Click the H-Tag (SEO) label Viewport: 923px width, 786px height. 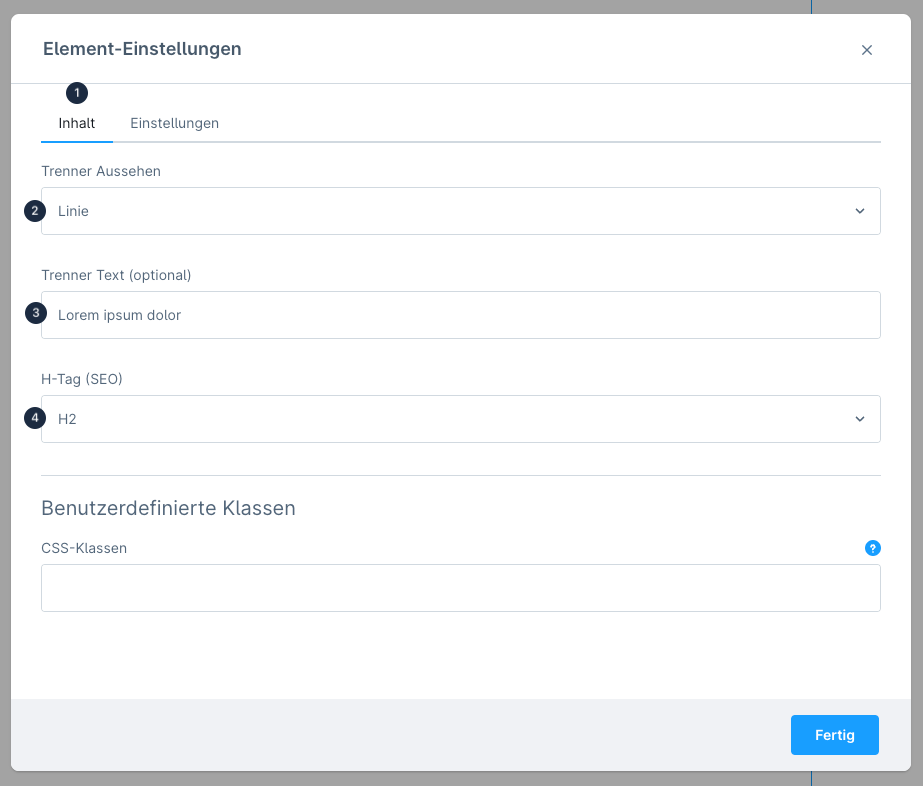(x=82, y=379)
